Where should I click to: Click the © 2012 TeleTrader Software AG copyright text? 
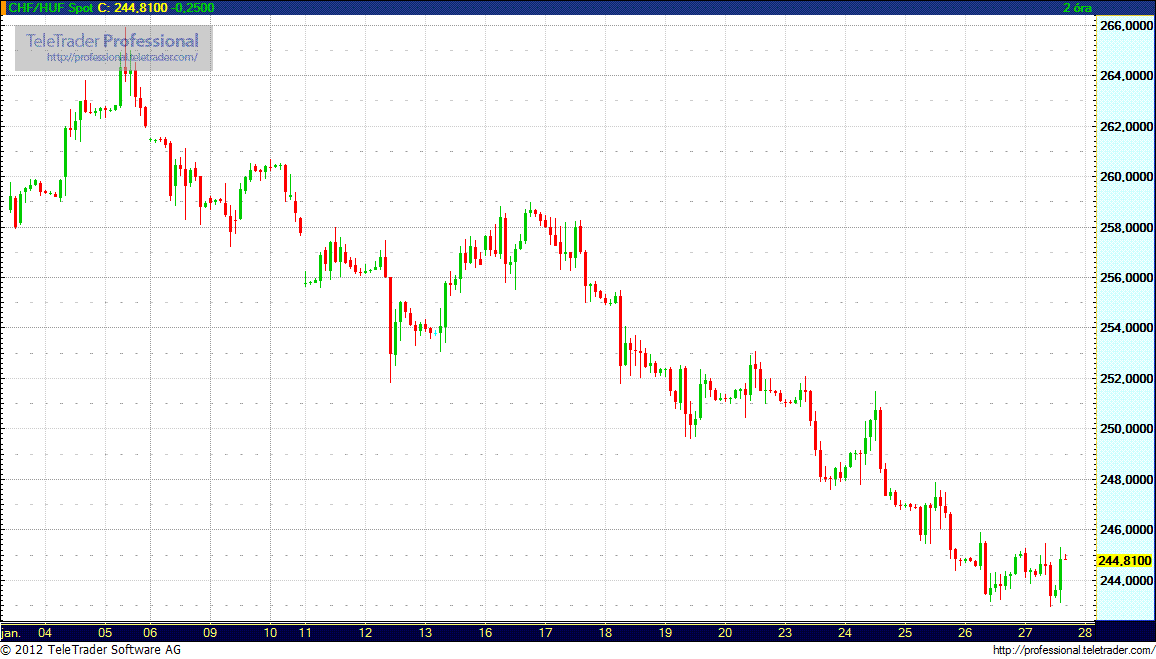coord(91,650)
